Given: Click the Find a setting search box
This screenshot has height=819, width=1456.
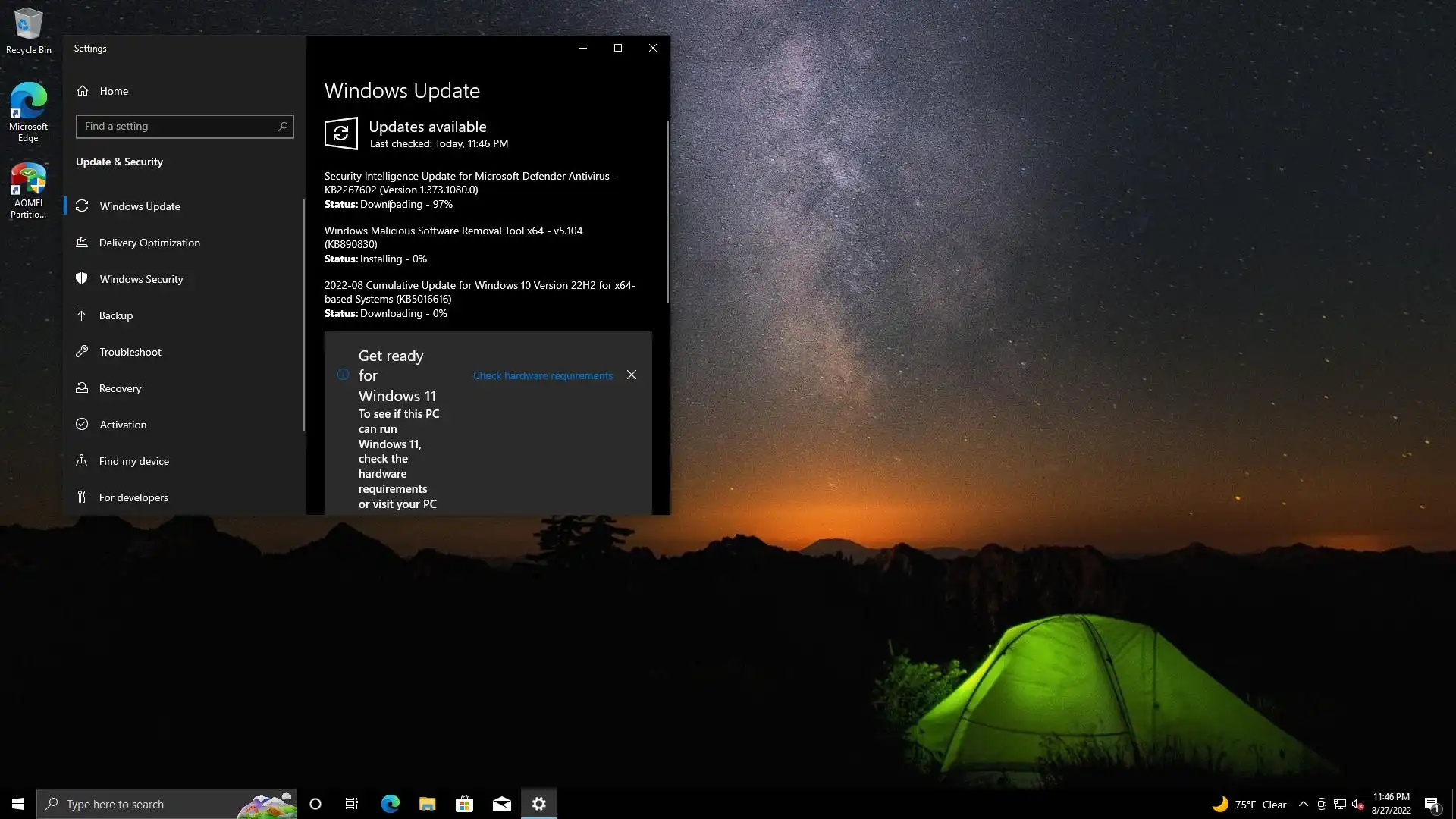Looking at the screenshot, I should click(178, 127).
